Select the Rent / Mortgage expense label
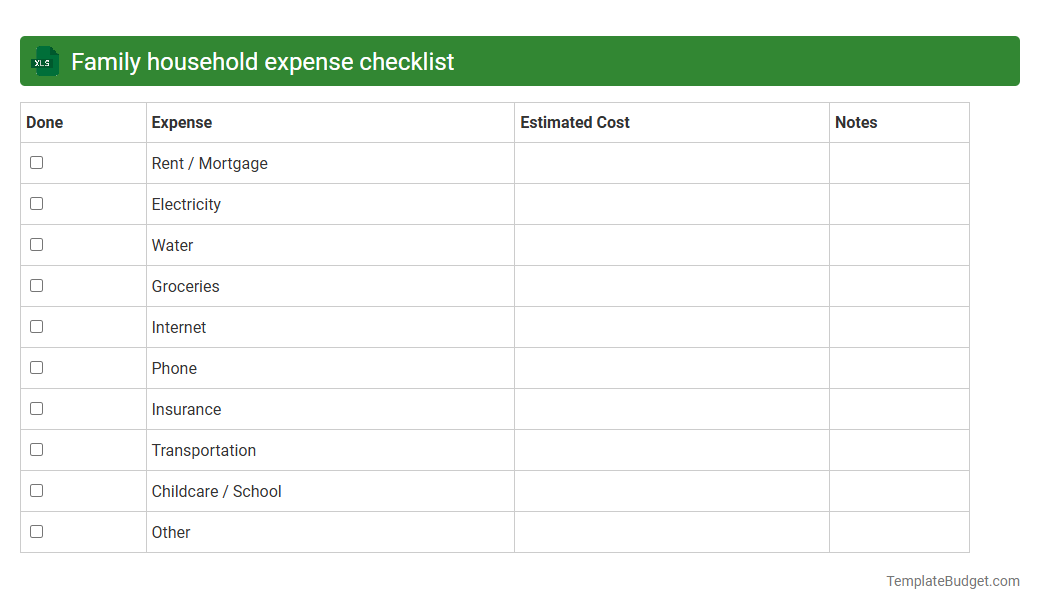 pos(210,163)
